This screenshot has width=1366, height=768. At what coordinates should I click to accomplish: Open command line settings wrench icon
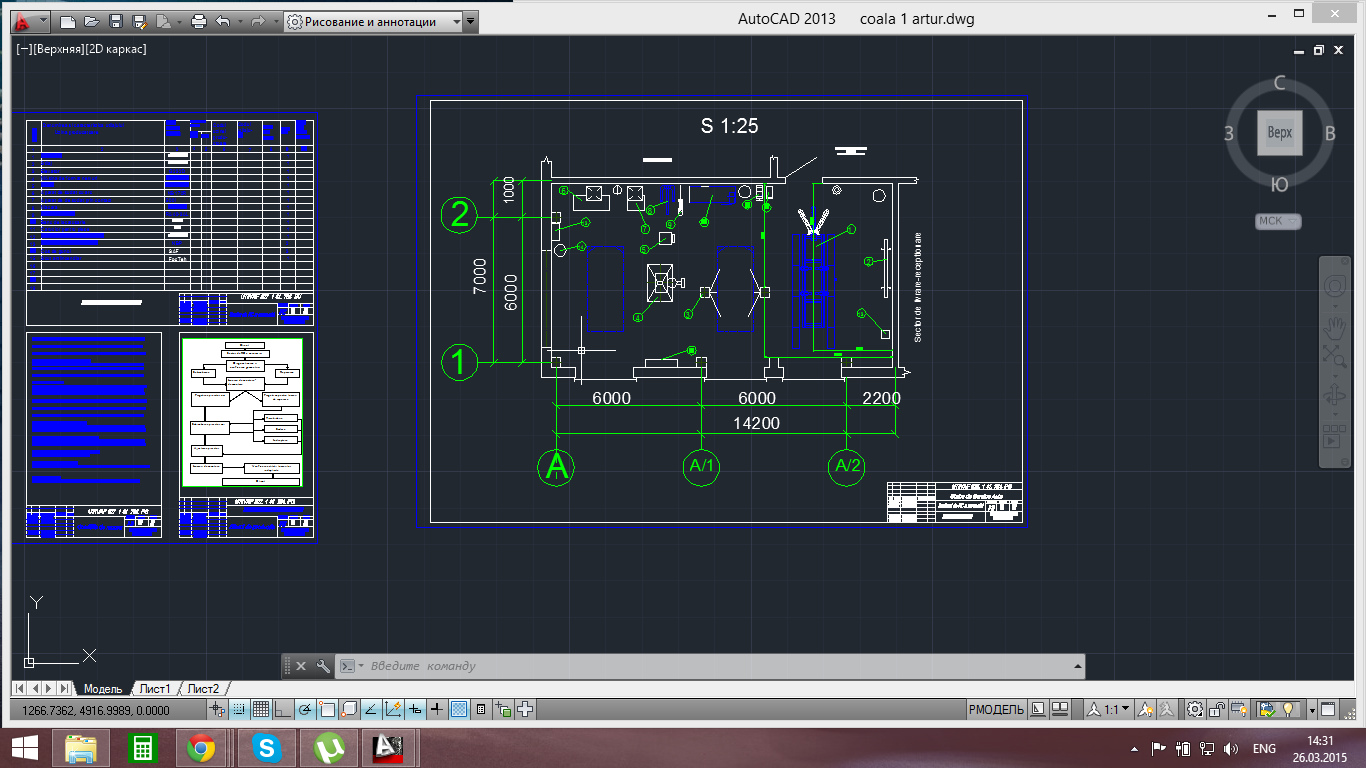click(323, 666)
